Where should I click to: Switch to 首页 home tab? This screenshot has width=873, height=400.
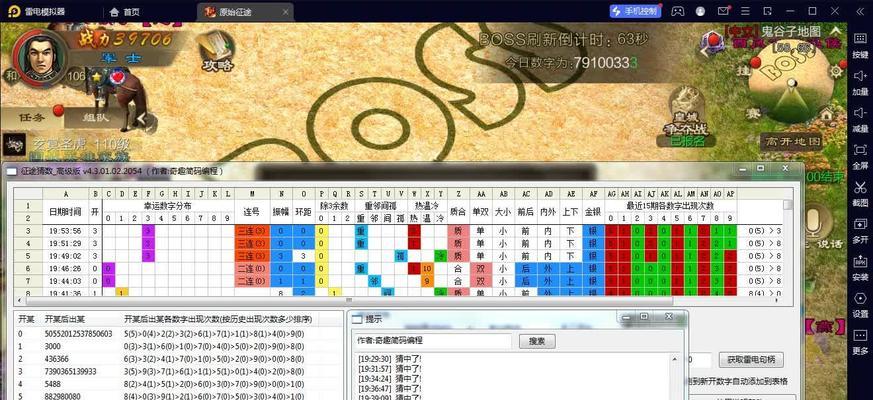125,12
